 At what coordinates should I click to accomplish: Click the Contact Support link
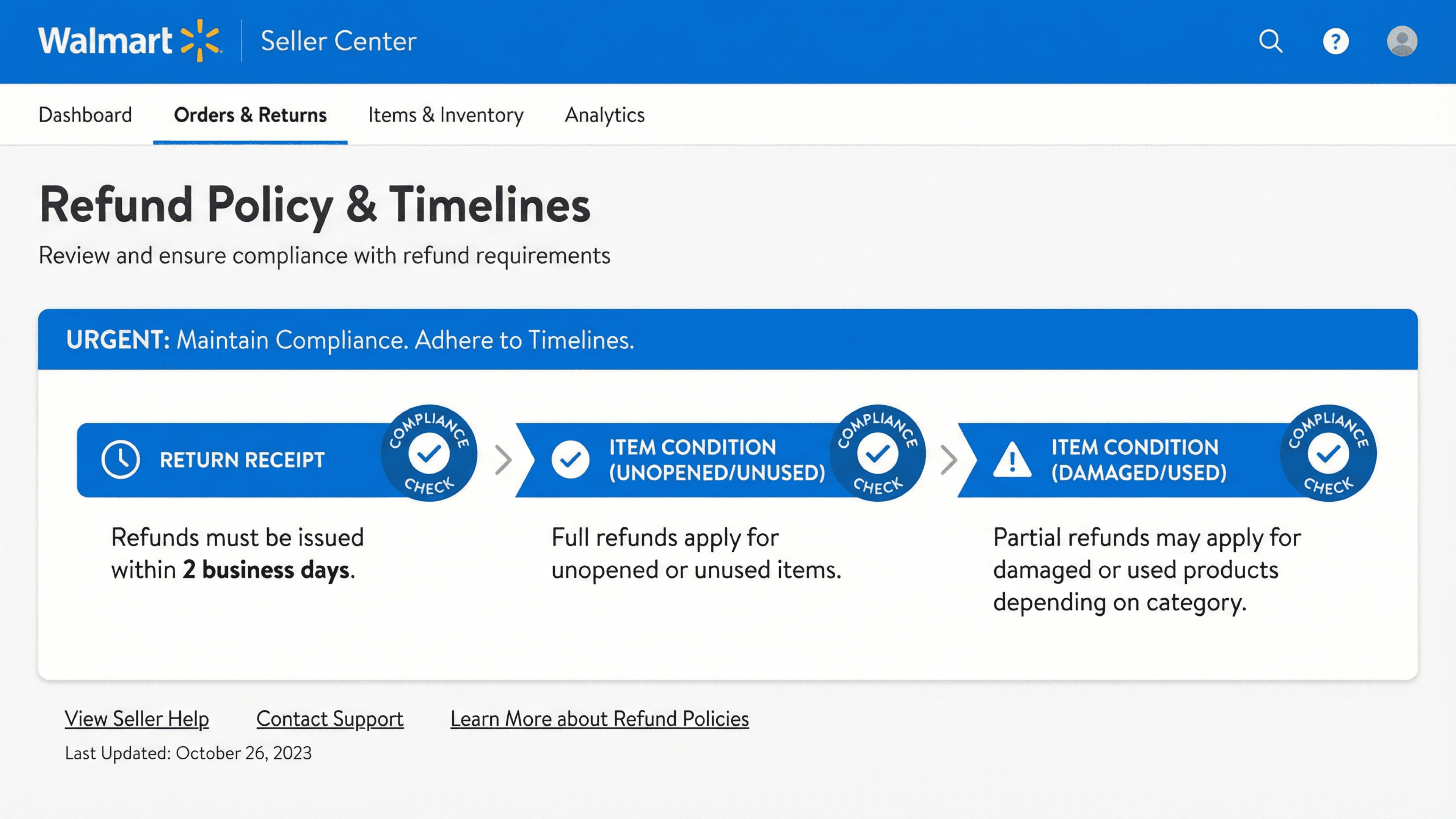click(x=329, y=719)
